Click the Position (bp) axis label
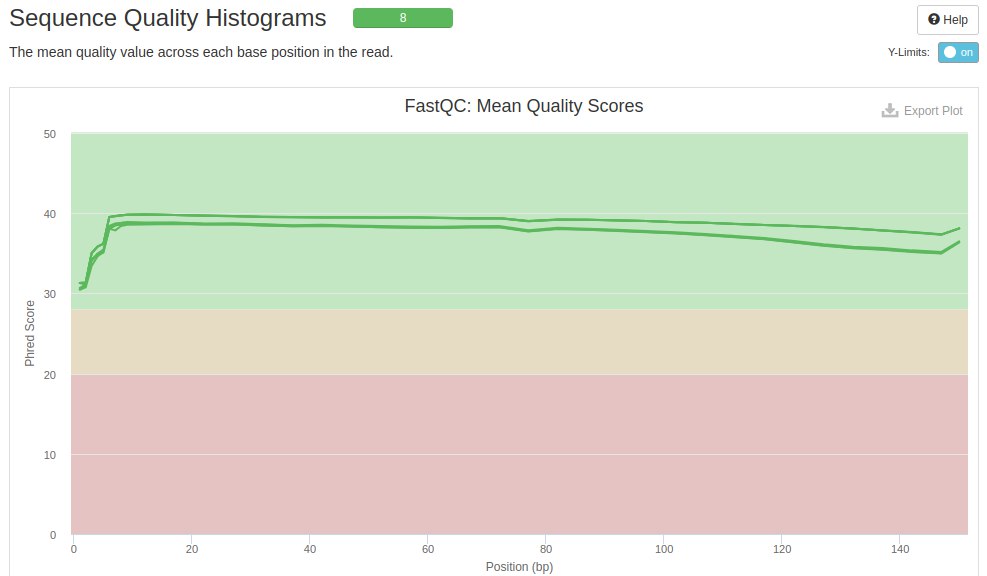 click(519, 567)
